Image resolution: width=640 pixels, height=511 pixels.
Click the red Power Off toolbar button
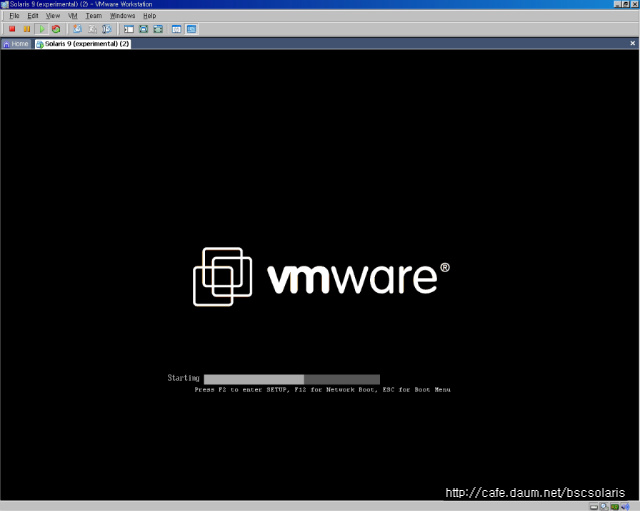point(12,29)
